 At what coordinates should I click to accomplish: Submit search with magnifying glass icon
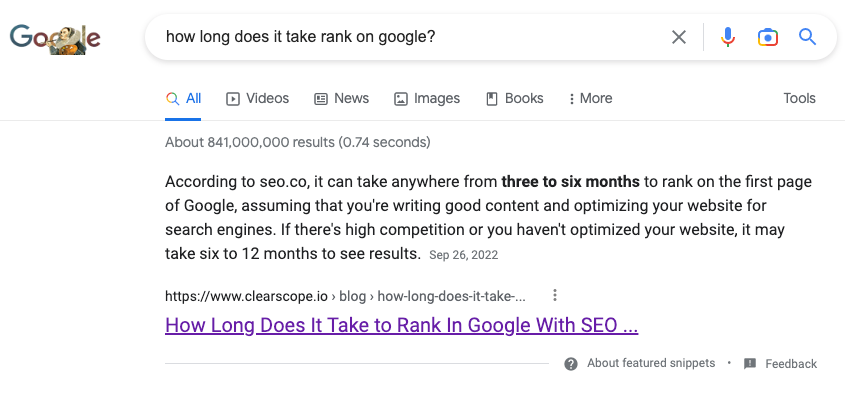tap(807, 37)
